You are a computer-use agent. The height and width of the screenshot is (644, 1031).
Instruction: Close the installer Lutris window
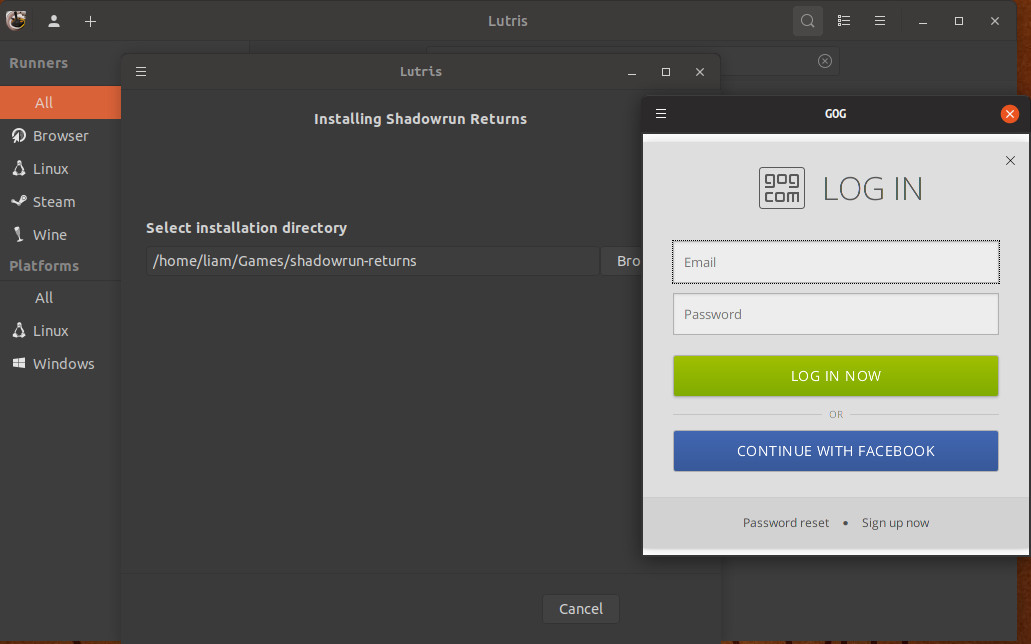pos(700,72)
